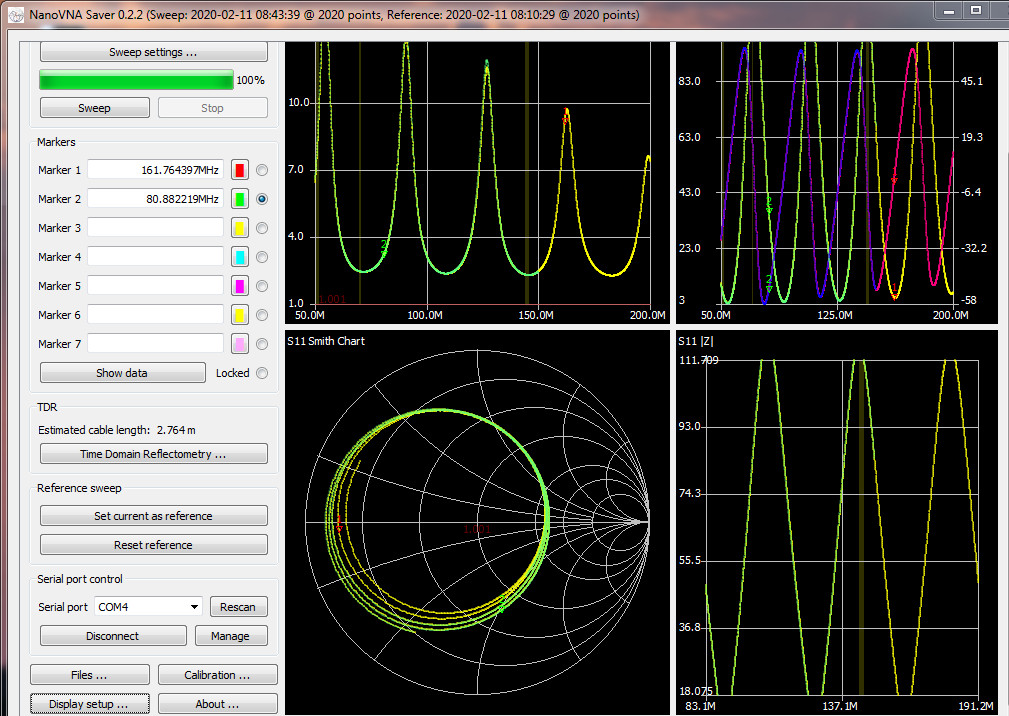This screenshot has height=716, width=1009.
Task: Click the NanoVNA Saver title bar app icon
Action: pyautogui.click(x=16, y=15)
